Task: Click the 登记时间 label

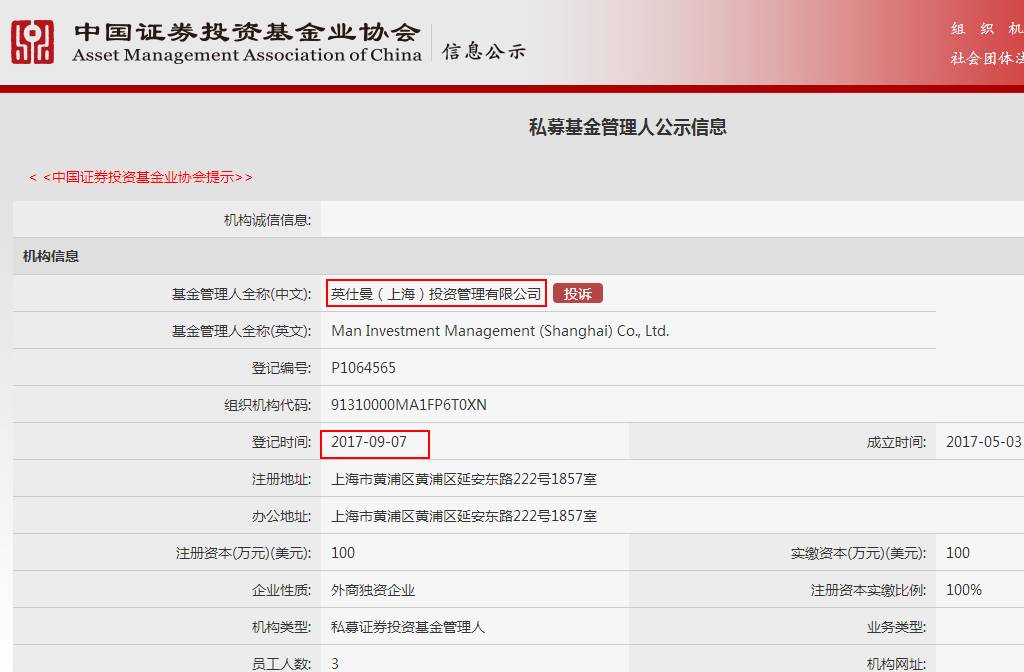Action: (x=281, y=442)
